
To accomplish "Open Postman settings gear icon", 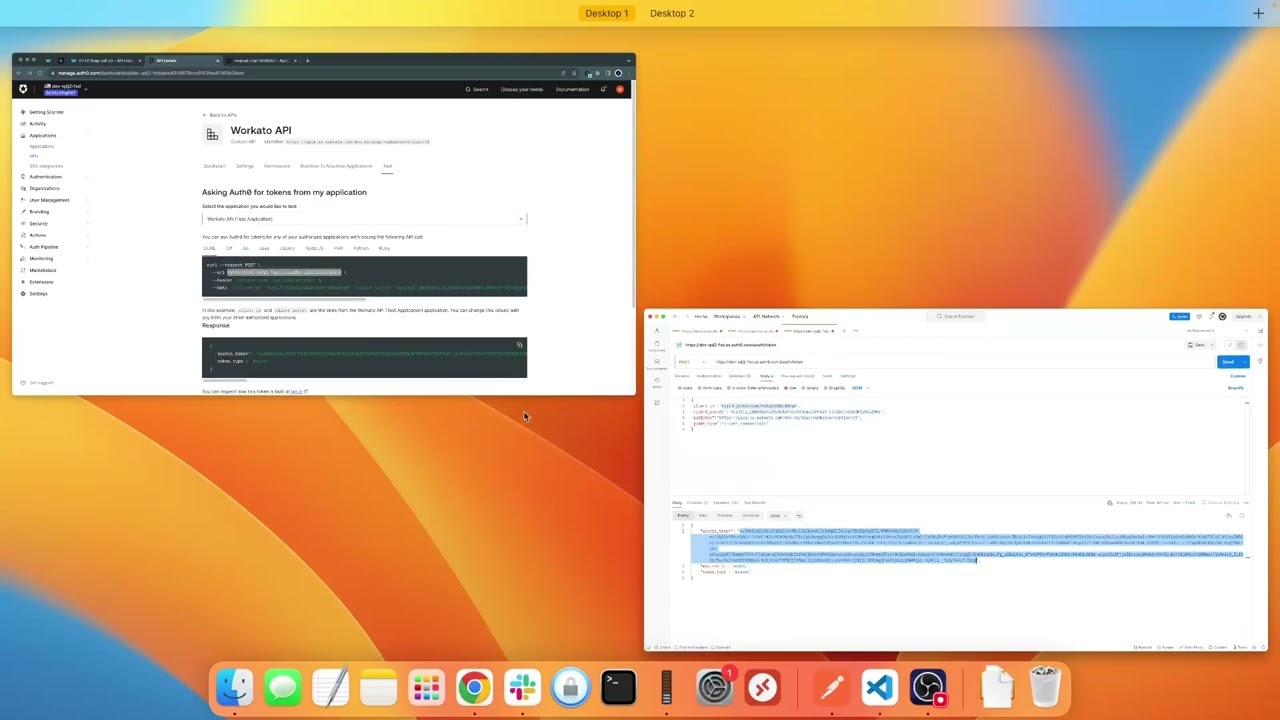I will point(1199,316).
